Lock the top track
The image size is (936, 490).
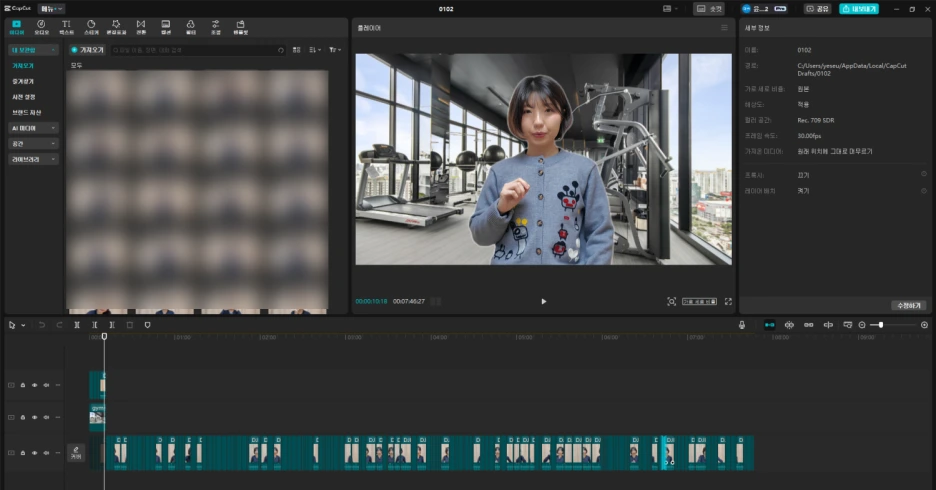23,386
